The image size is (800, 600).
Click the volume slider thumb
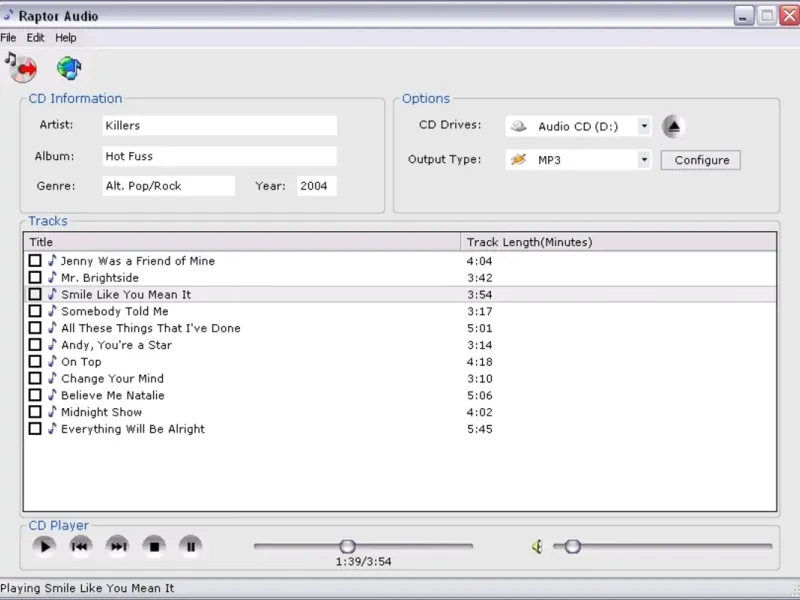coord(572,546)
